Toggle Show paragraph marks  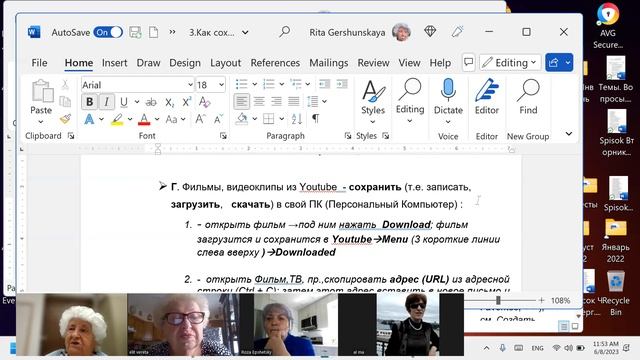pyautogui.click(x=316, y=118)
